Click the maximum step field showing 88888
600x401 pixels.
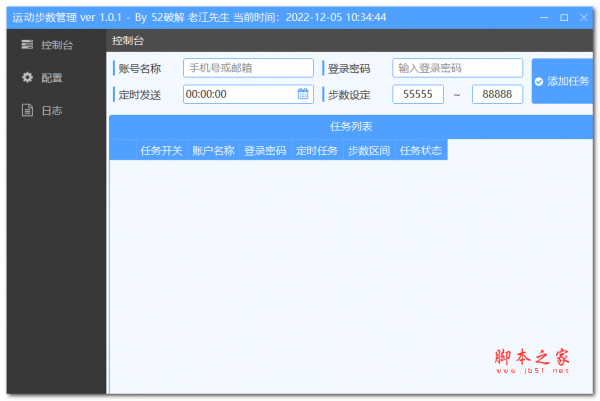pyautogui.click(x=497, y=94)
